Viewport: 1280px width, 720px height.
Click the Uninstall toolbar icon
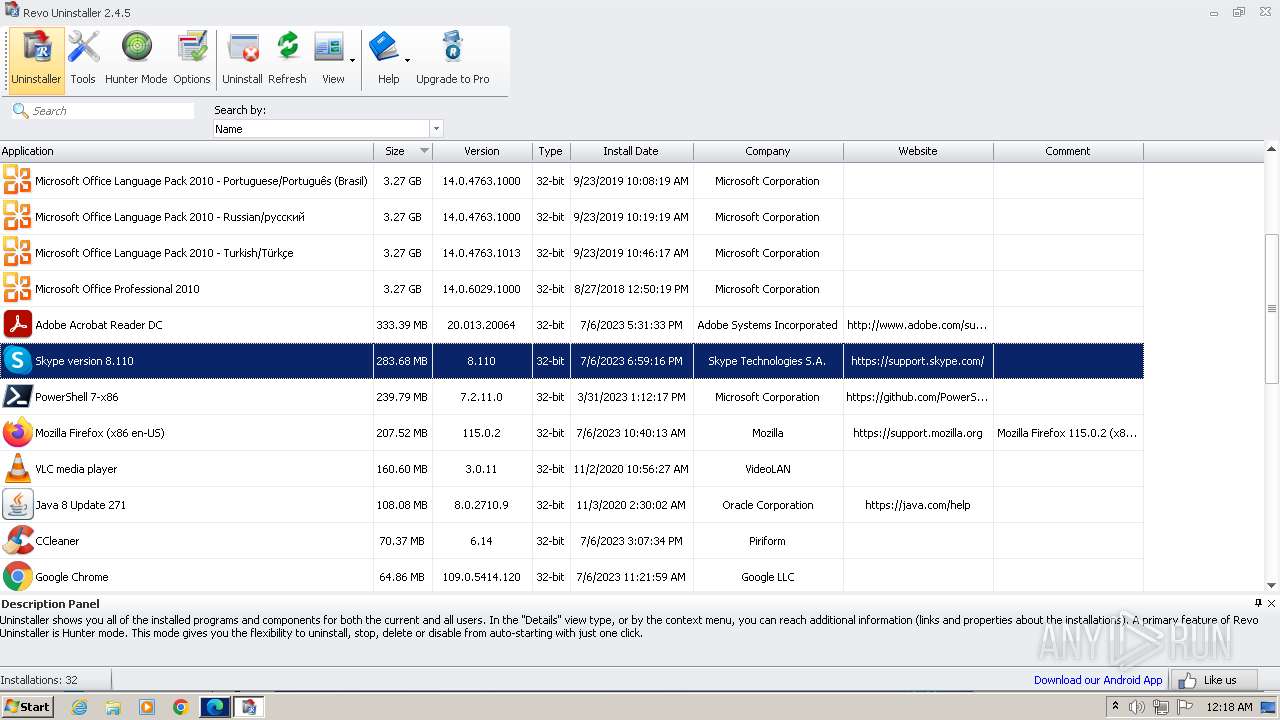242,59
